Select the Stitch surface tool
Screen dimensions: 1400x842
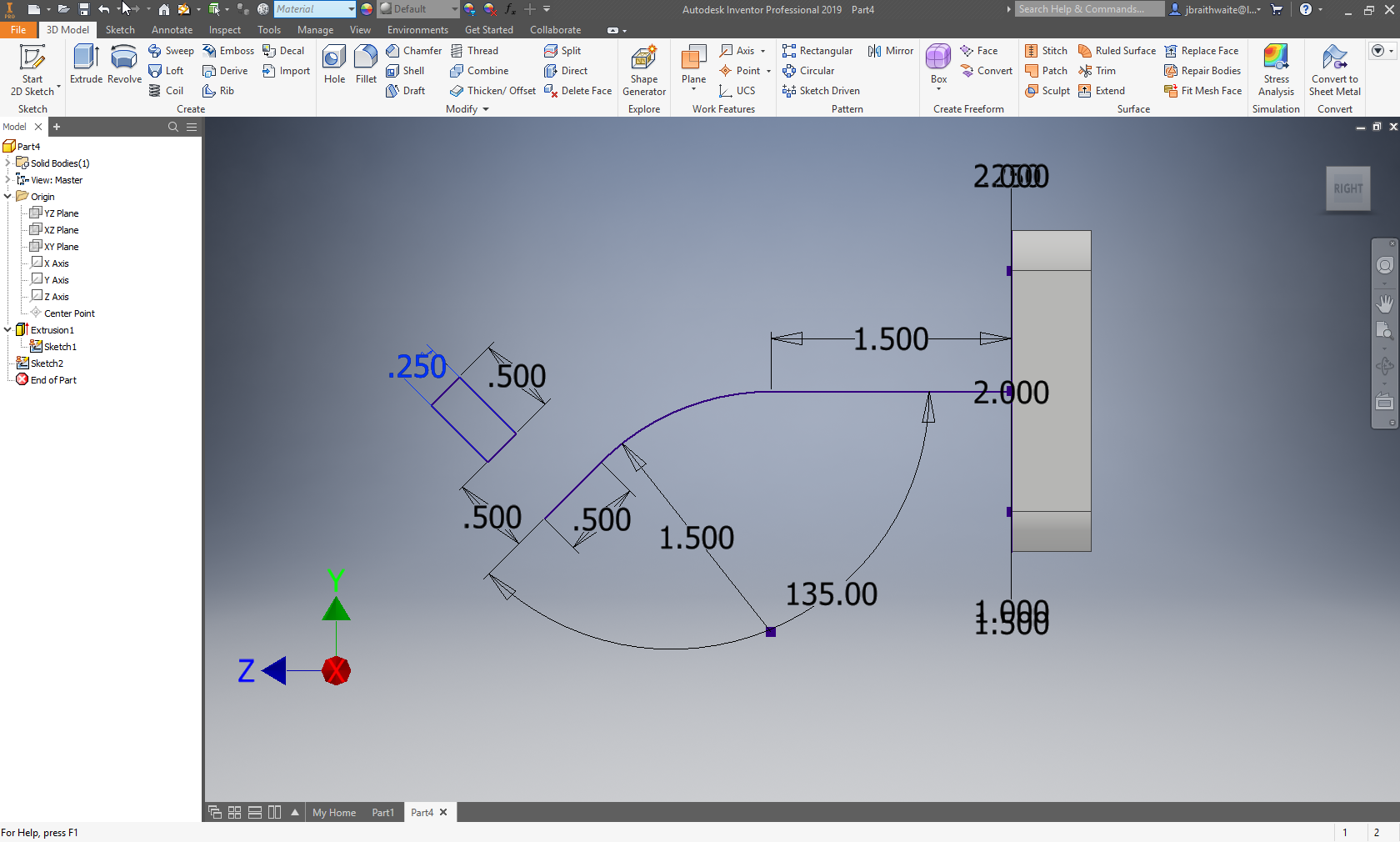click(x=1046, y=51)
